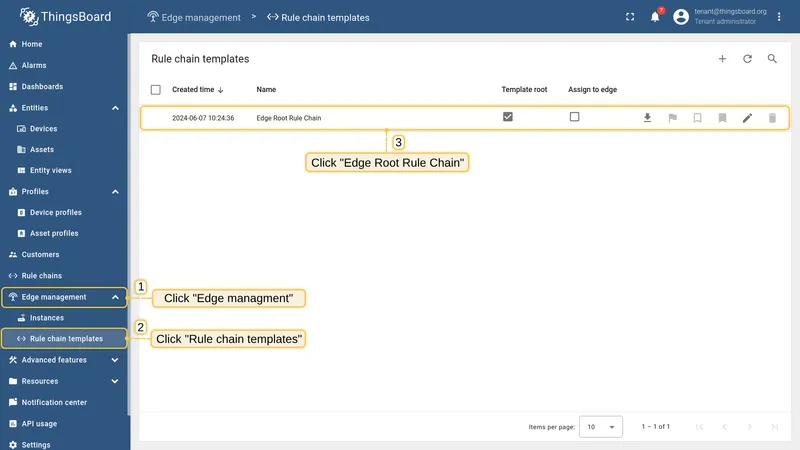Edit the Edge Root Rule Chain

point(747,118)
